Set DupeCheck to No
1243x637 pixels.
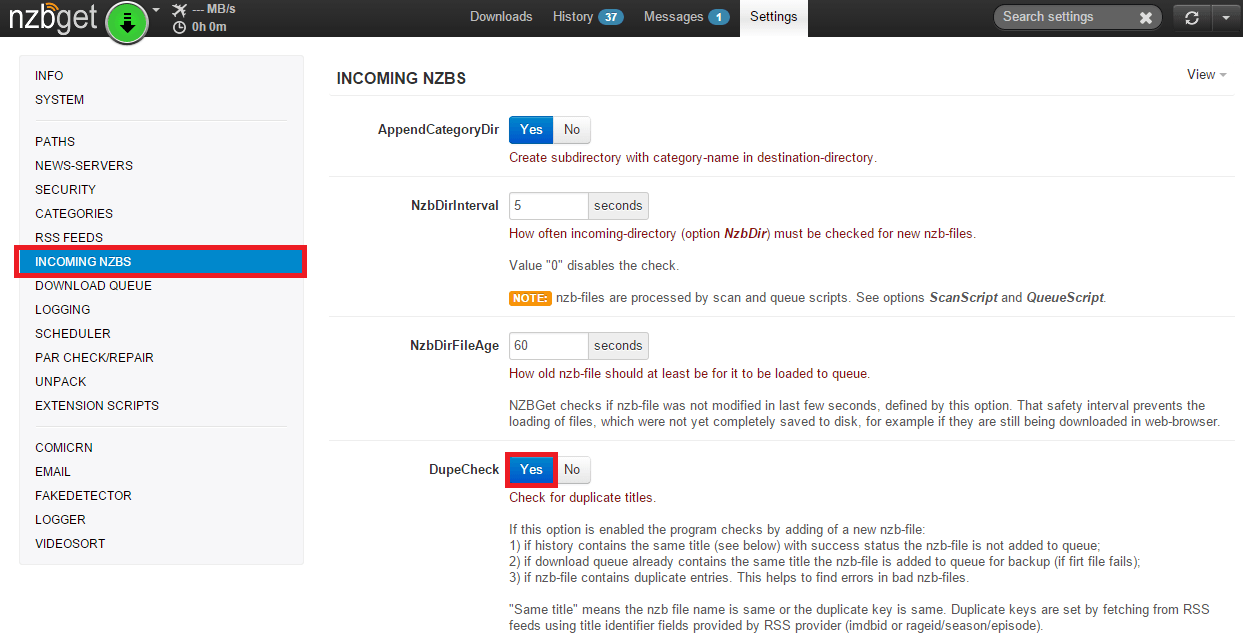pos(572,470)
